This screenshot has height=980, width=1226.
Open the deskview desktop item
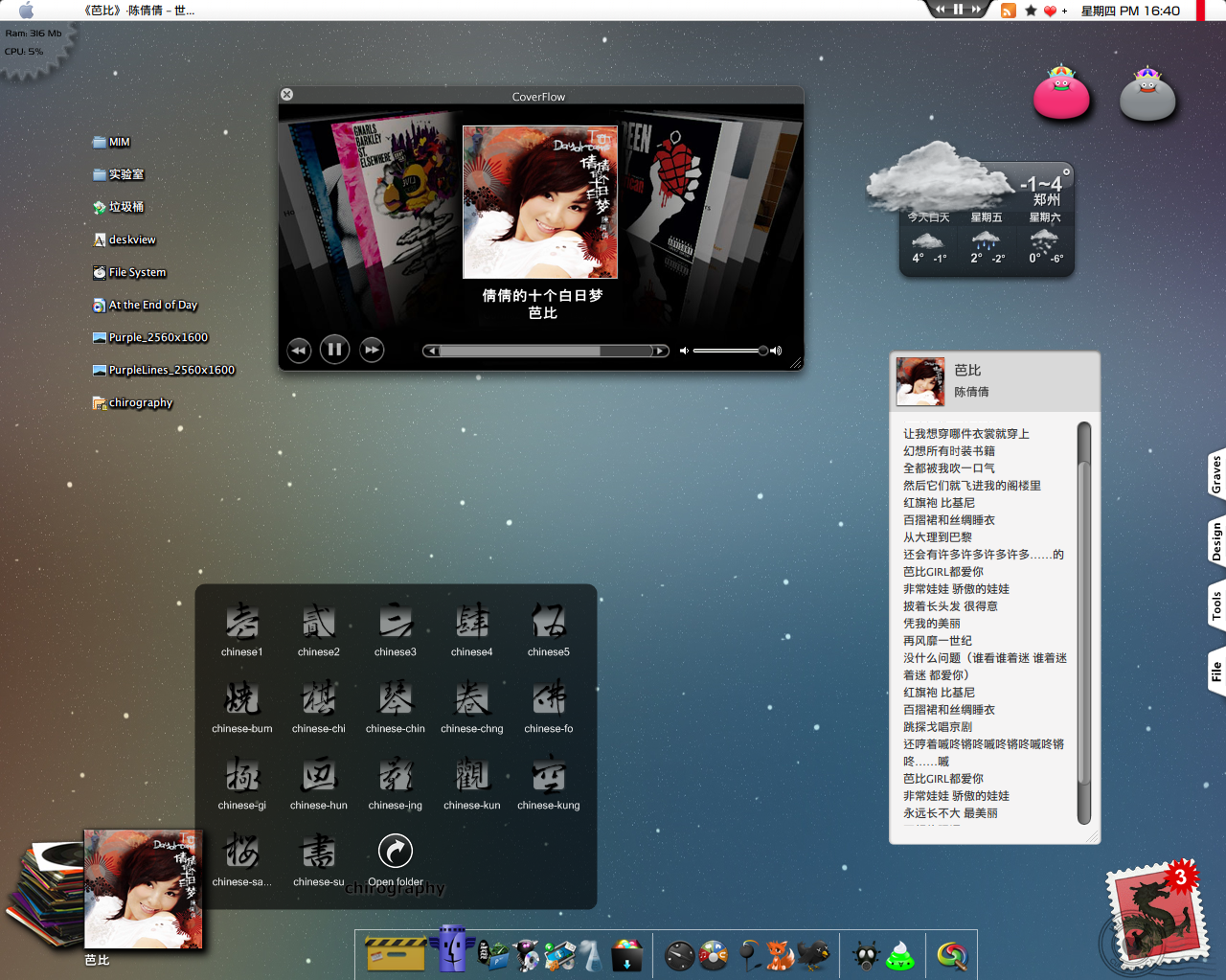click(x=125, y=239)
